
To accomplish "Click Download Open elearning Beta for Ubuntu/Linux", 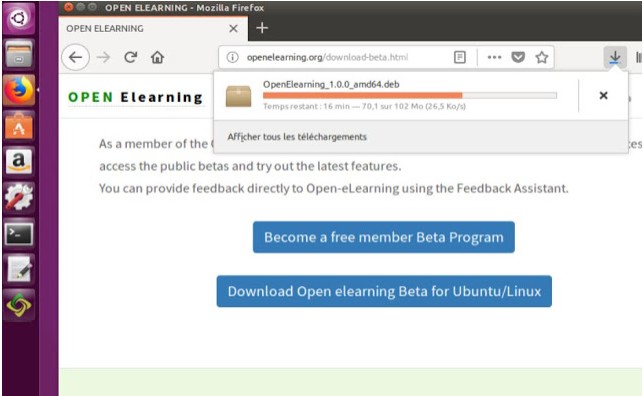I will pyautogui.click(x=384, y=291).
